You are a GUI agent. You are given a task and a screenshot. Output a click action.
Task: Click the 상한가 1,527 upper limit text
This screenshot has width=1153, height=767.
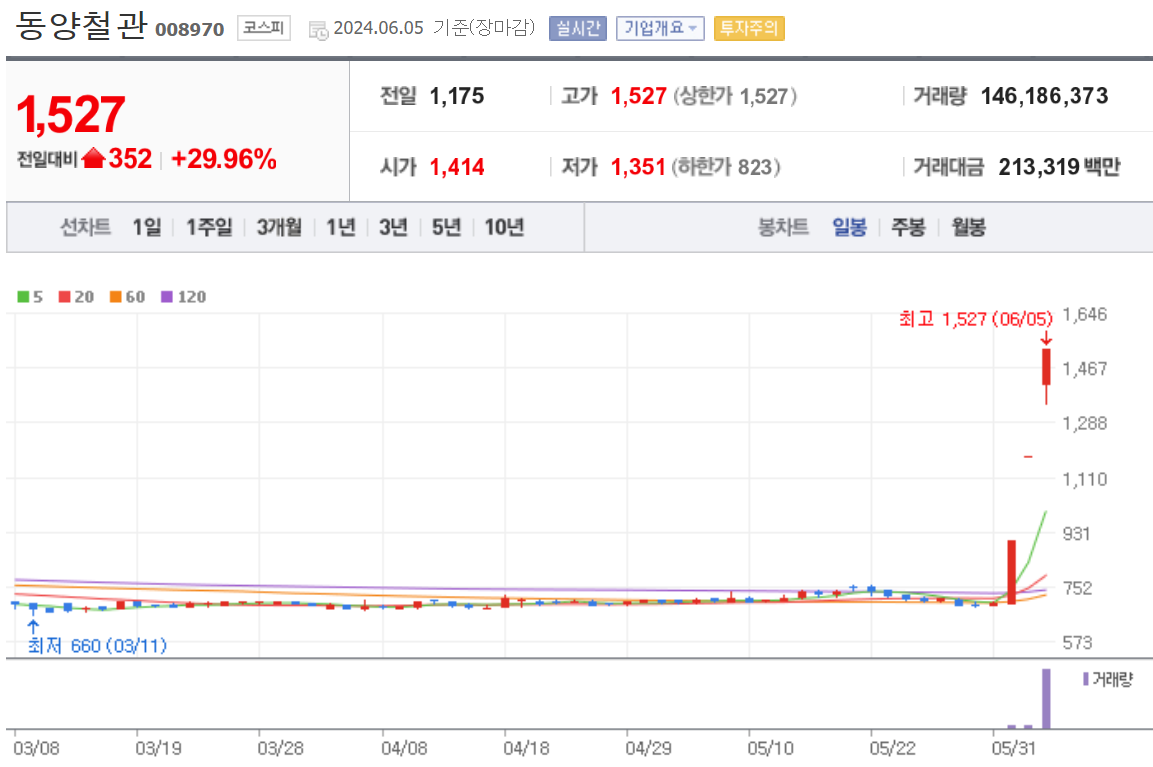coord(735,96)
